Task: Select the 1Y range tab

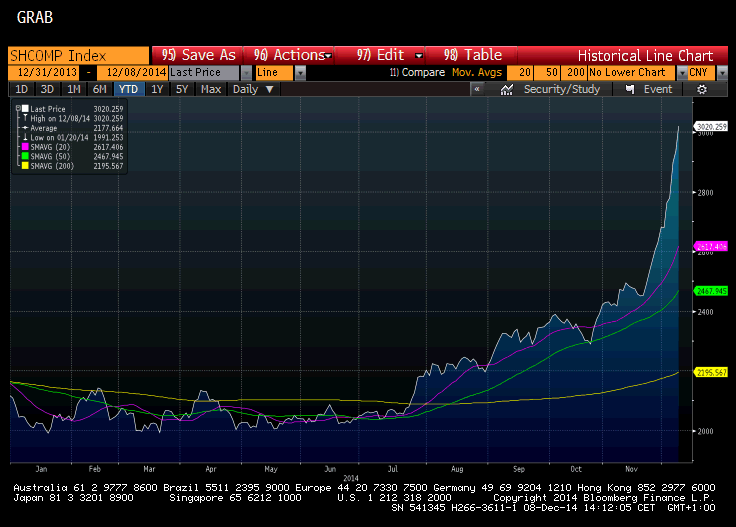Action: (157, 89)
